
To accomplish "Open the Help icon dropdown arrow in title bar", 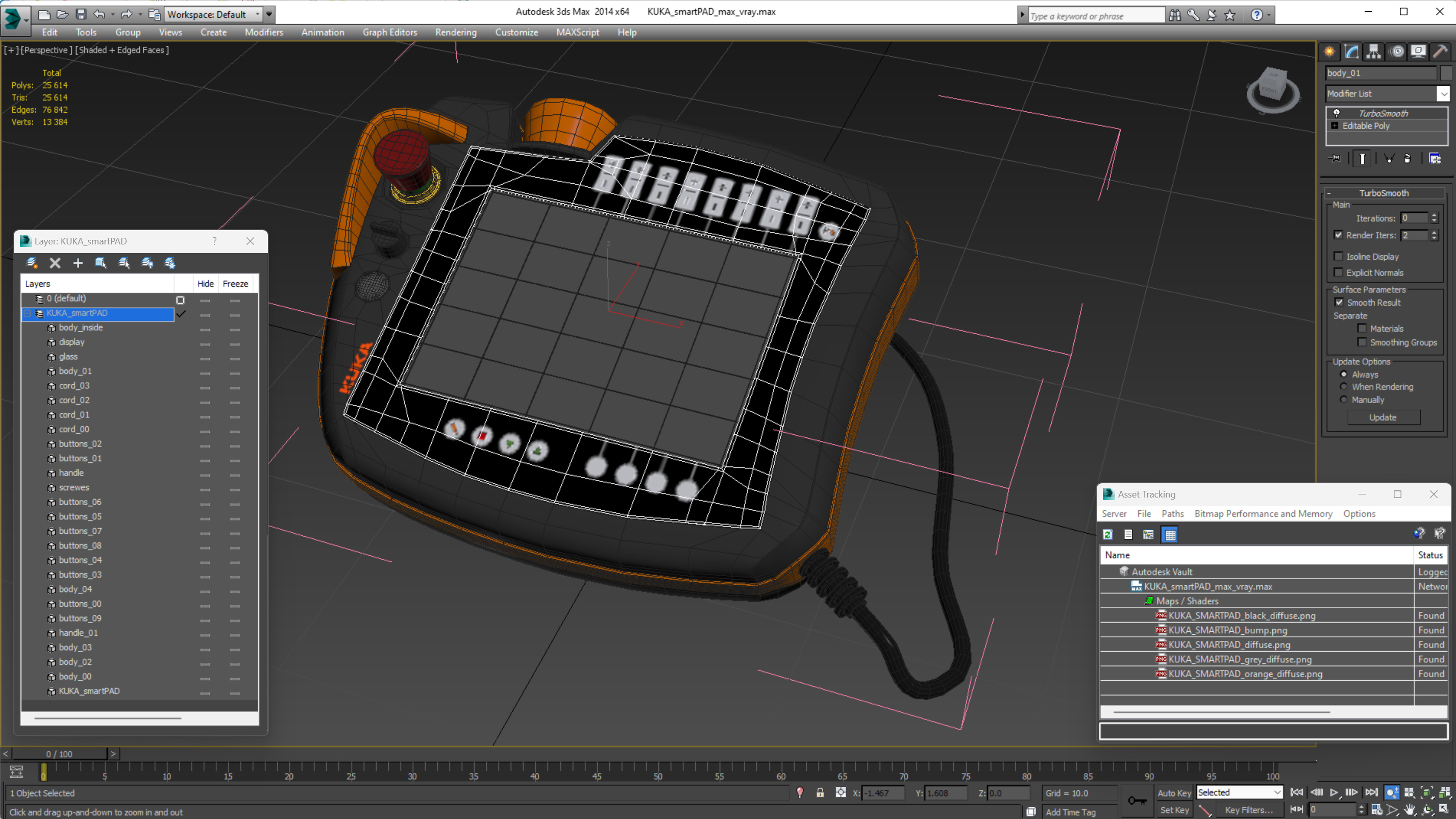I will coord(1269,15).
